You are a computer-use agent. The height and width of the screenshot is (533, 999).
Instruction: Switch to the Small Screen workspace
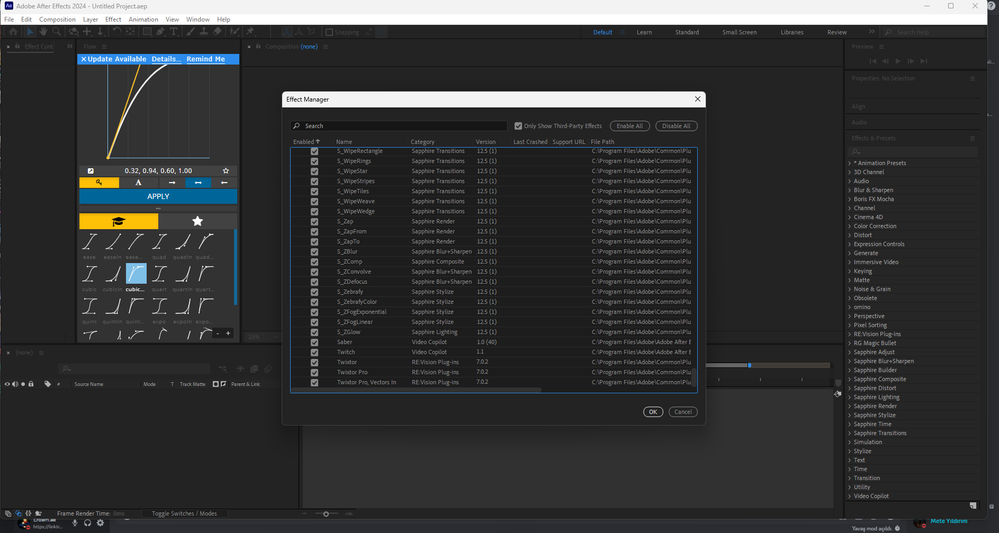coord(739,32)
